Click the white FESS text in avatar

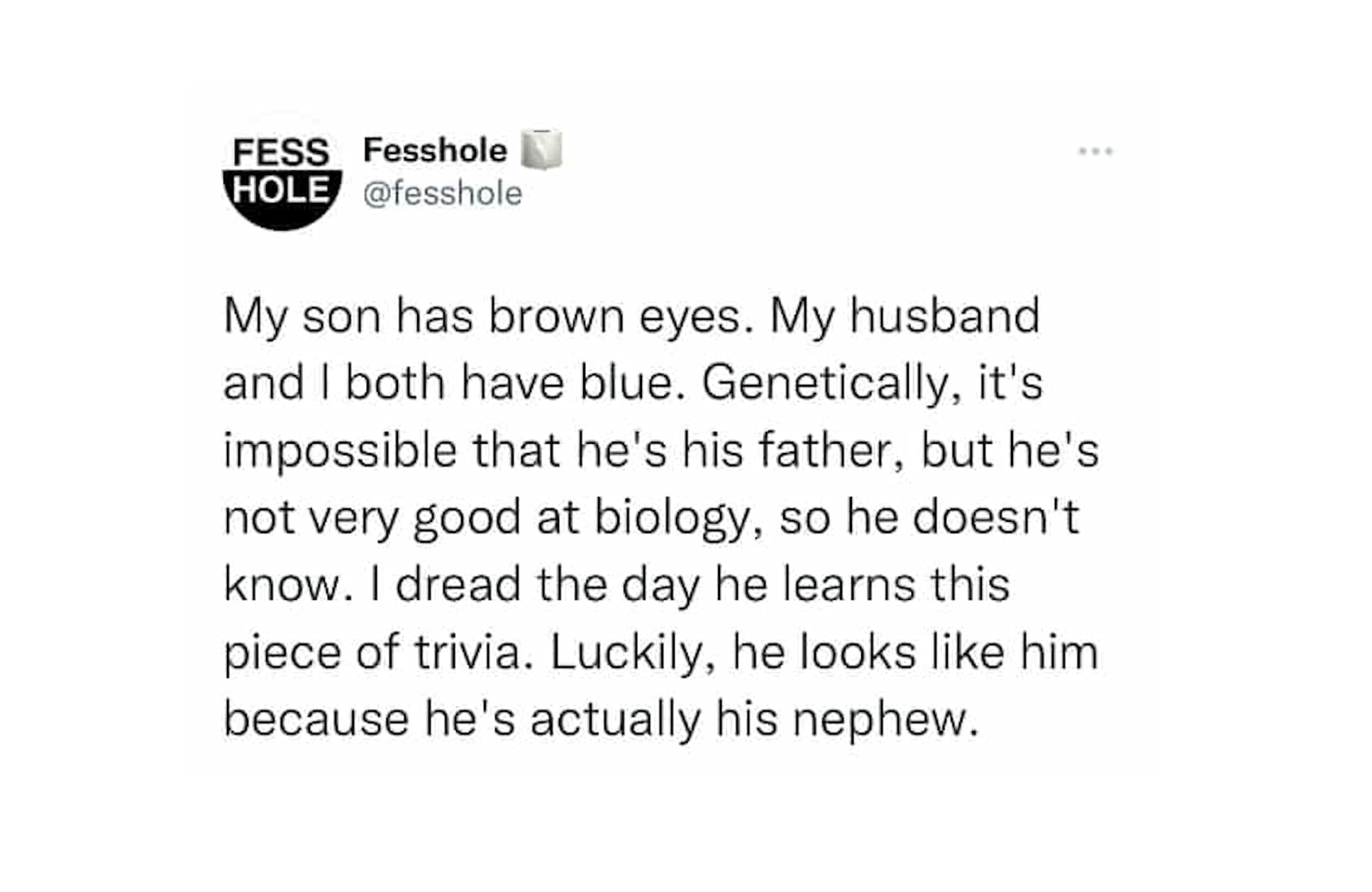coord(281,152)
